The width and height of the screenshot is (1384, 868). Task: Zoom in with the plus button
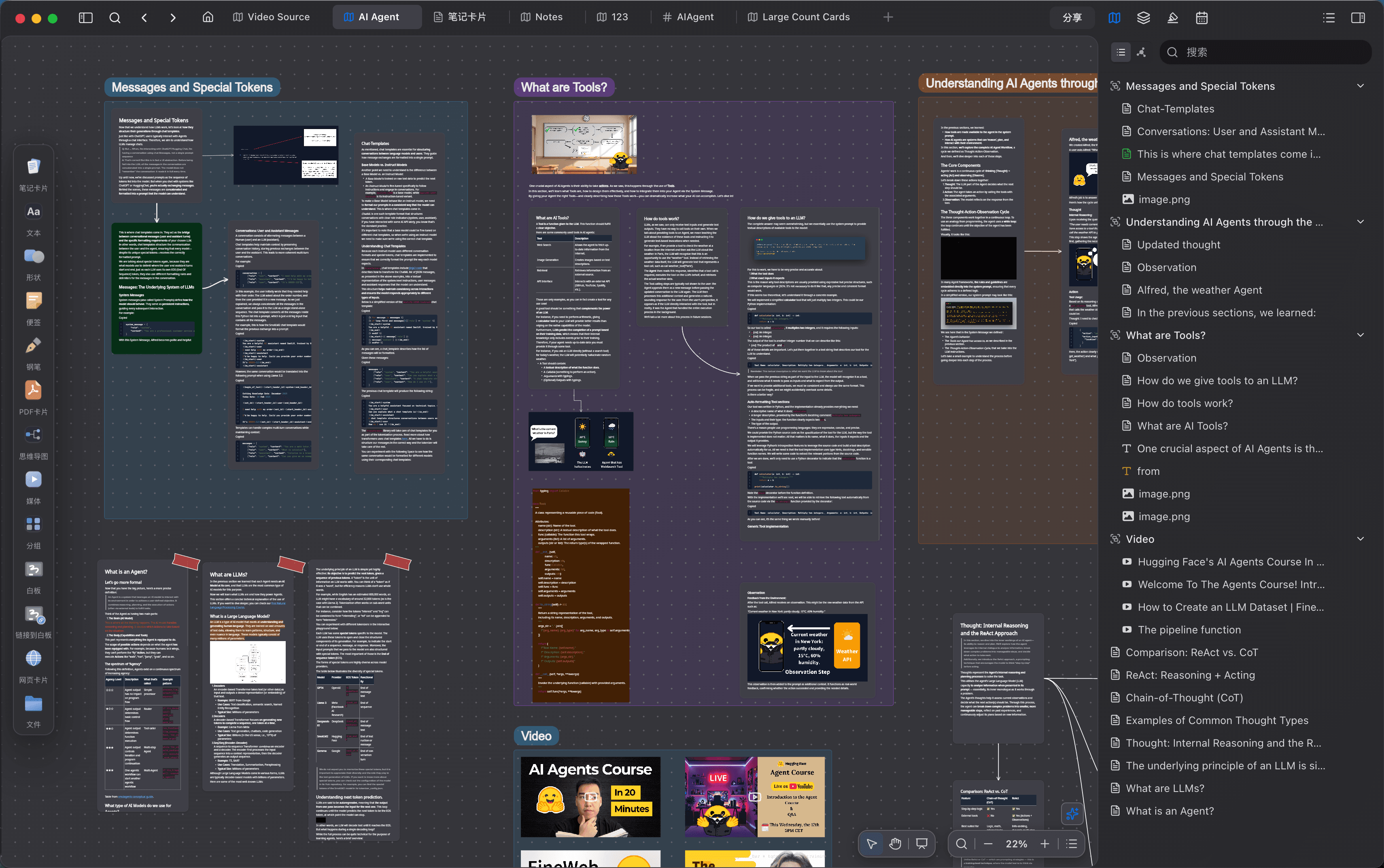[1044, 843]
